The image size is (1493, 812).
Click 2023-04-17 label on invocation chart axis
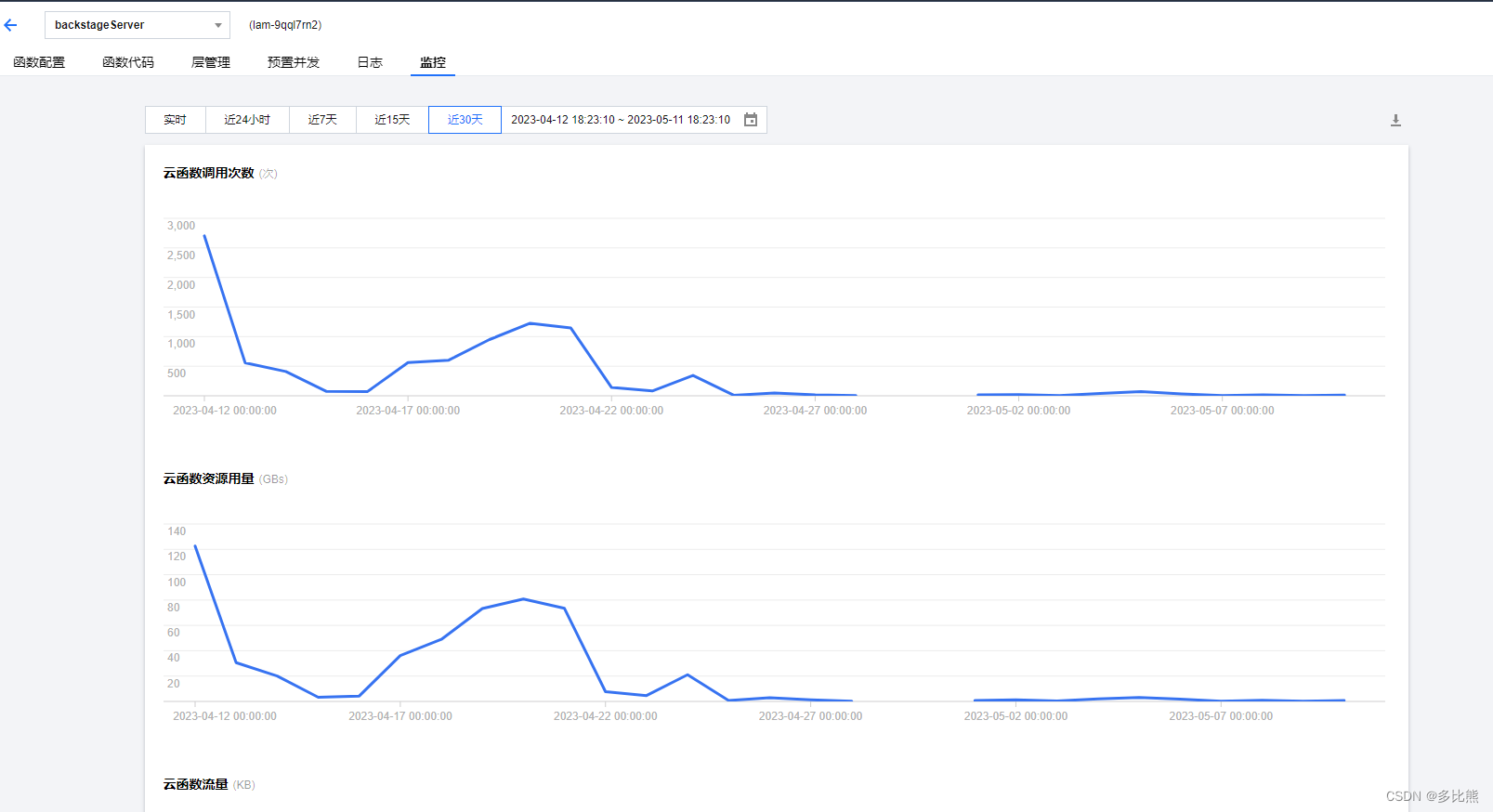point(408,411)
